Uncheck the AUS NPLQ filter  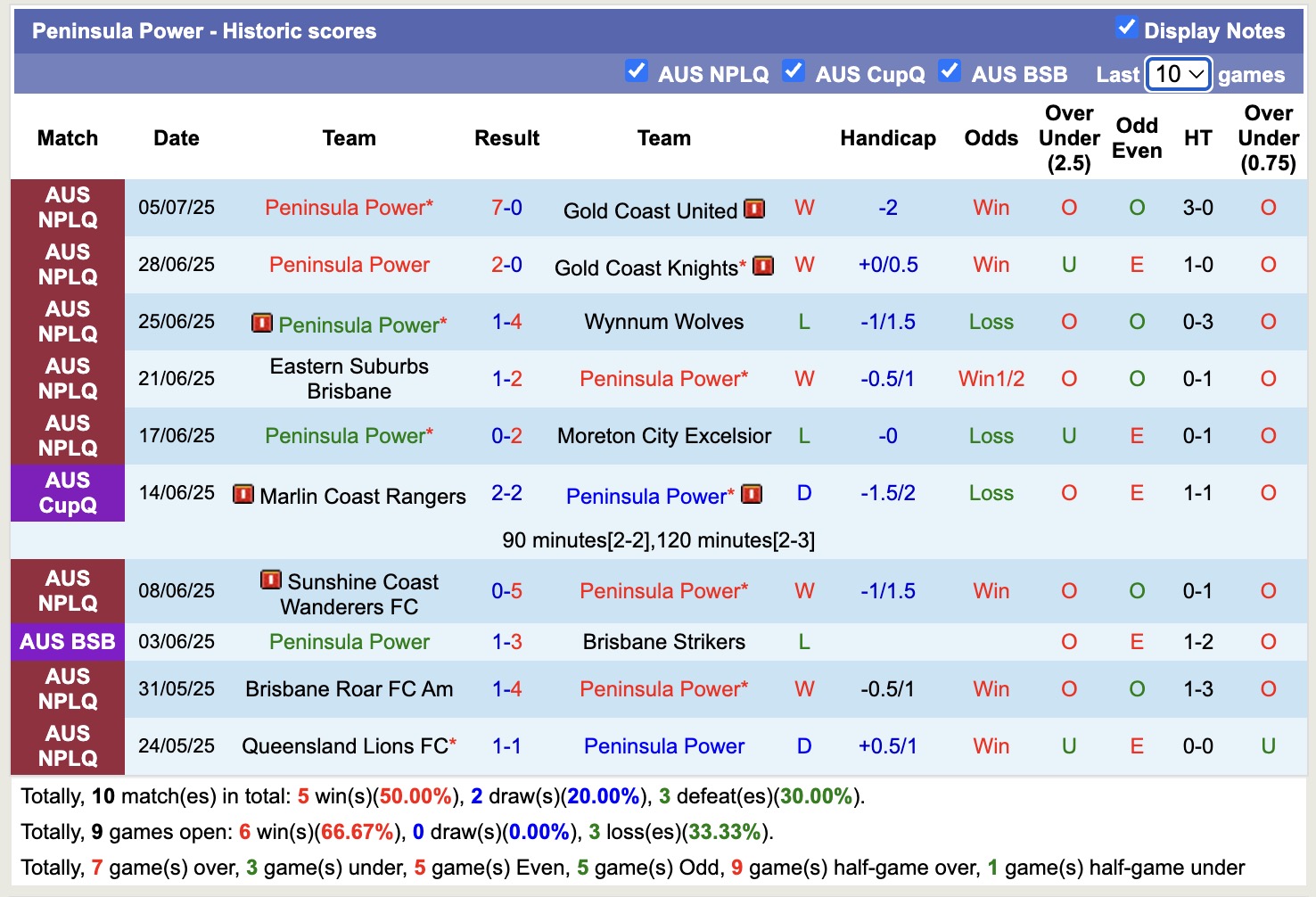pos(637,70)
